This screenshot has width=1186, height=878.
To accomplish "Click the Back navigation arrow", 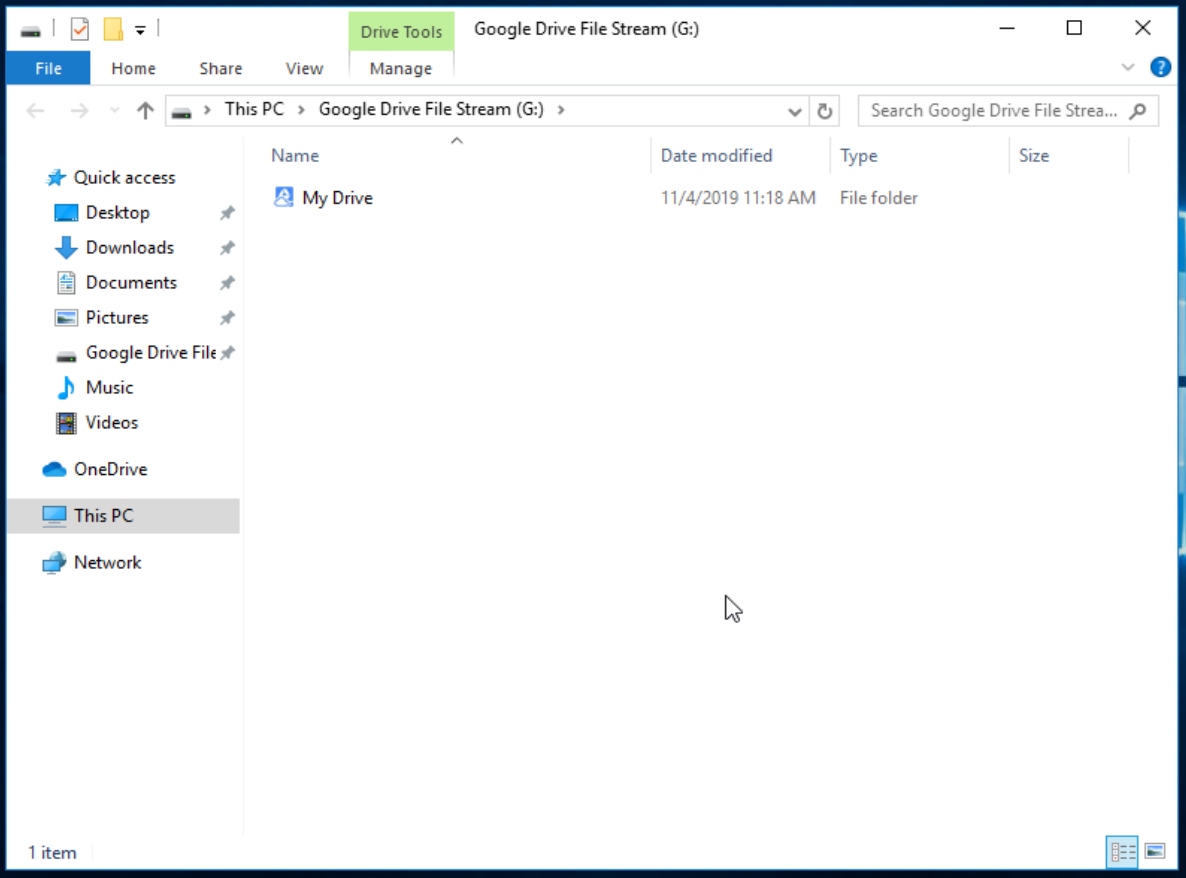I will [35, 111].
